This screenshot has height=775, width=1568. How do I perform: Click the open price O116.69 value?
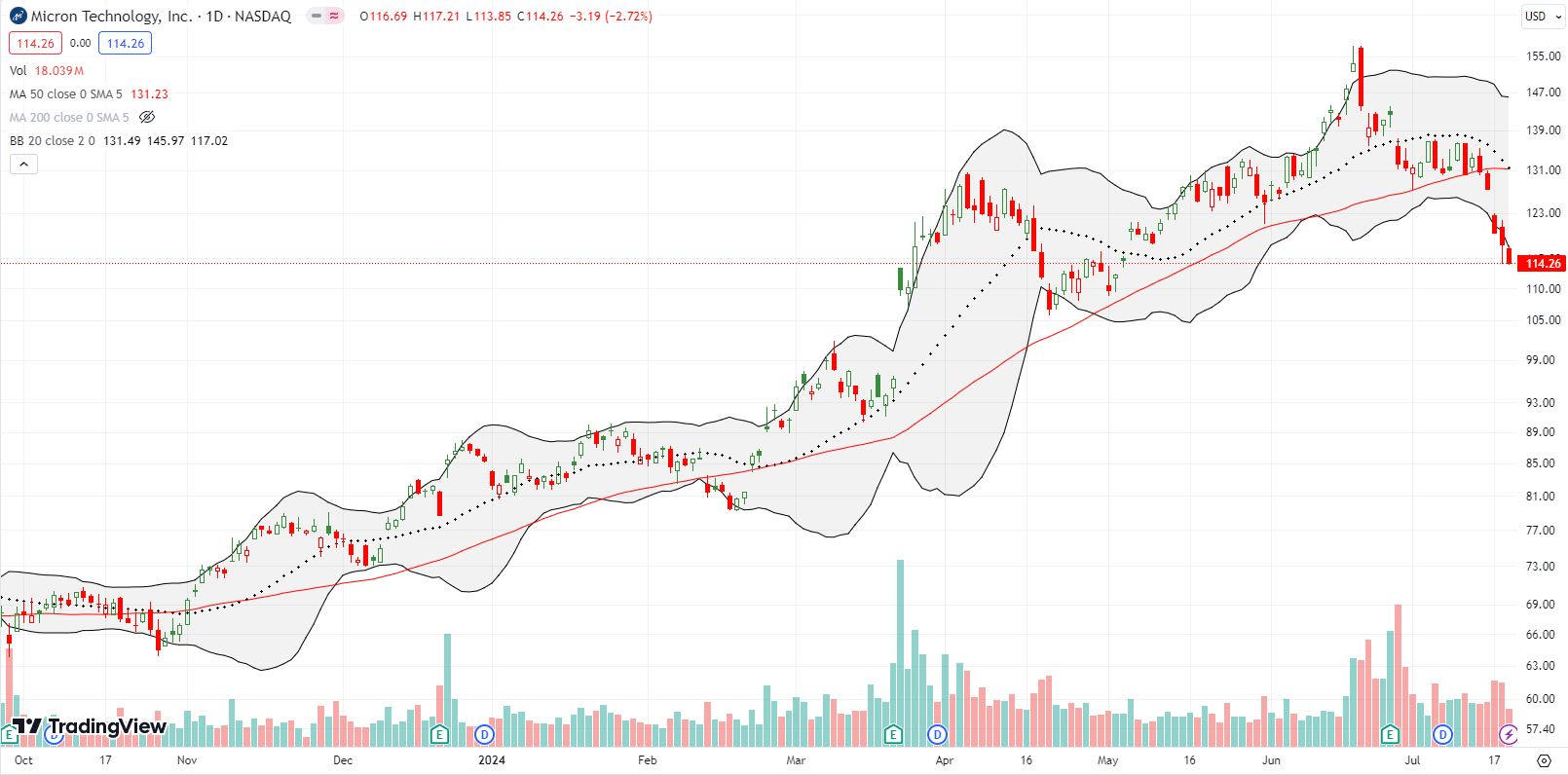point(383,17)
